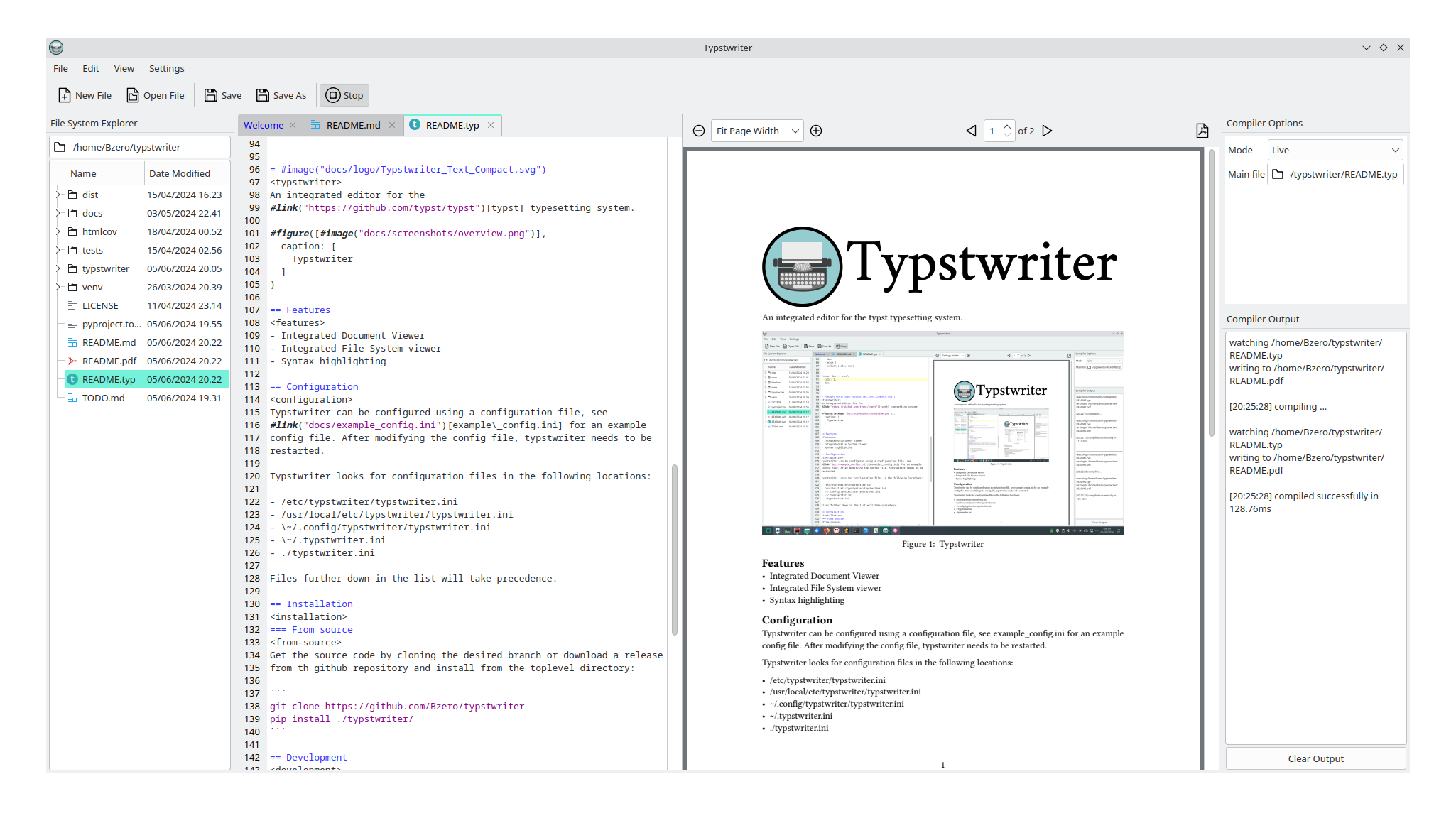Stop the live compiler
The width and height of the screenshot is (1456, 828).
[344, 95]
